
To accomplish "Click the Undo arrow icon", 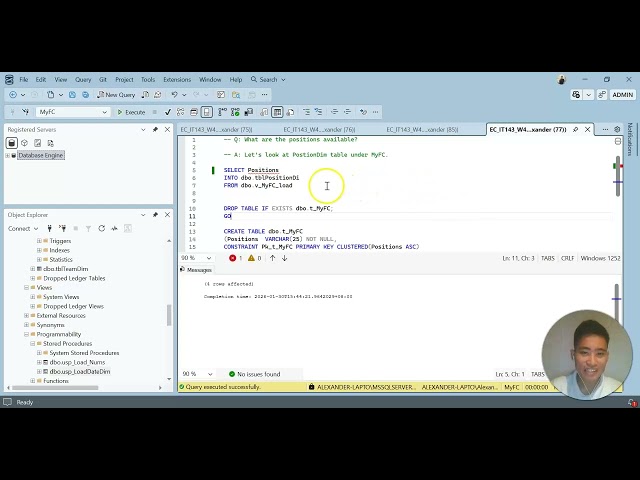I will coord(174,95).
